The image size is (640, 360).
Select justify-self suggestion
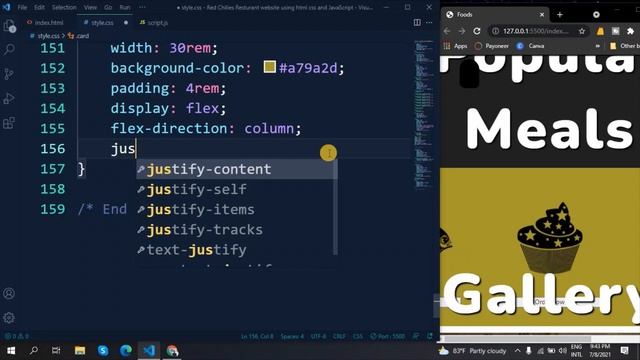point(235,189)
